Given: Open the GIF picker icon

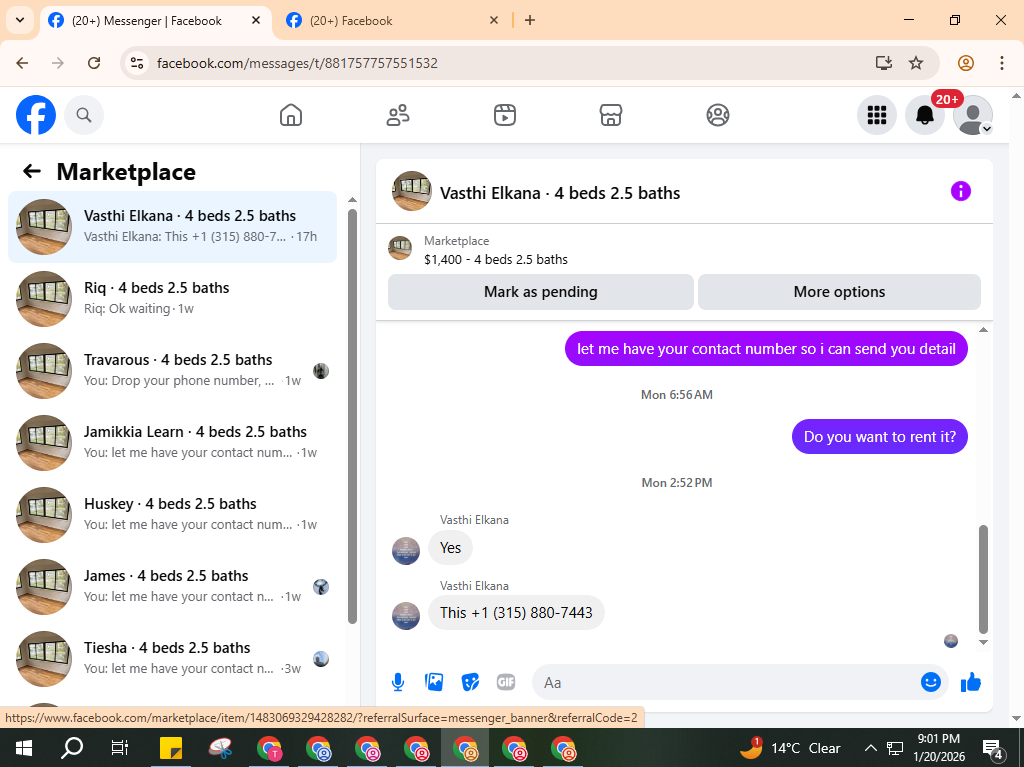Looking at the screenshot, I should [x=506, y=683].
